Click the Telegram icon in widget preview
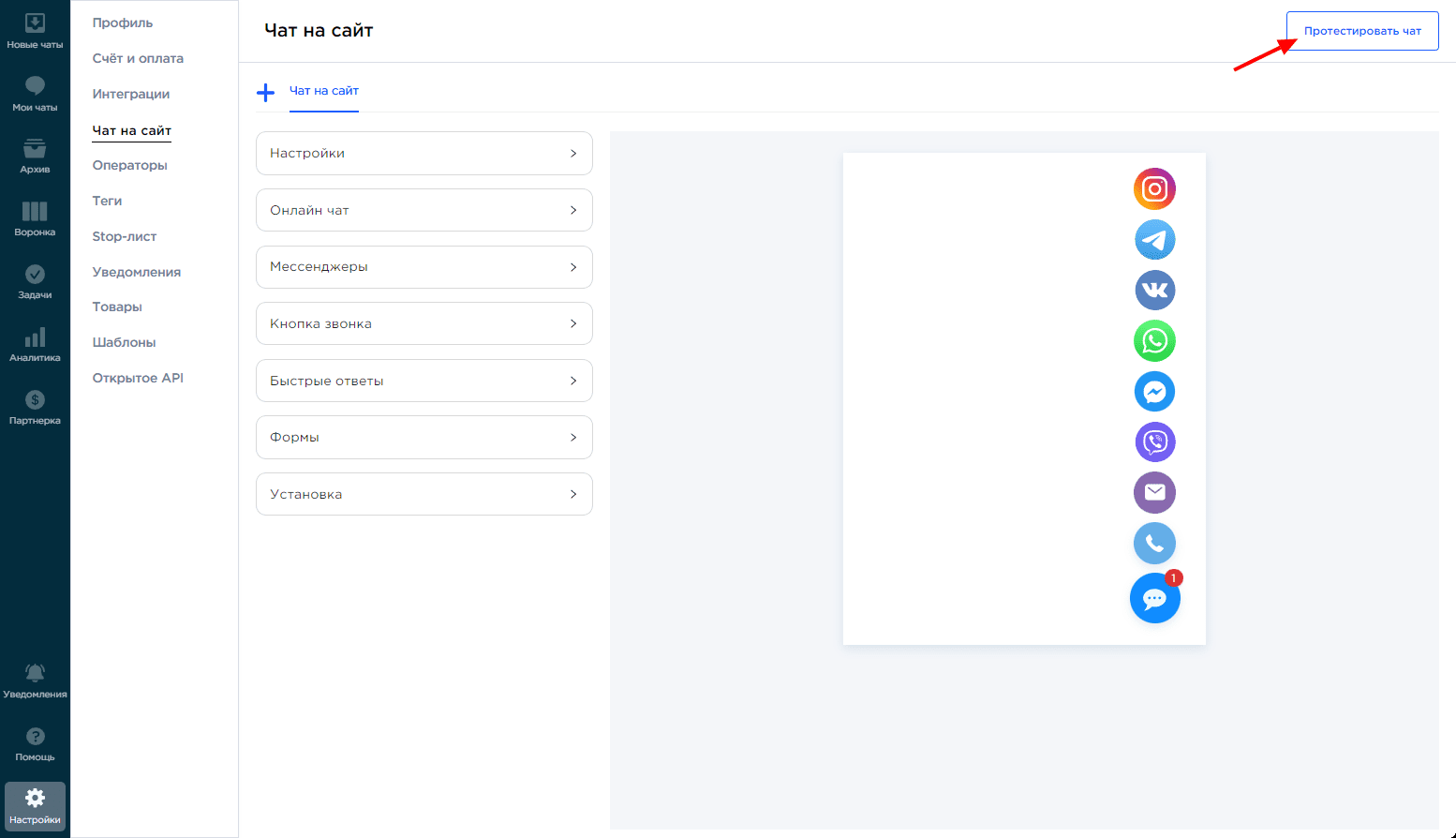1456x838 pixels. click(1154, 240)
